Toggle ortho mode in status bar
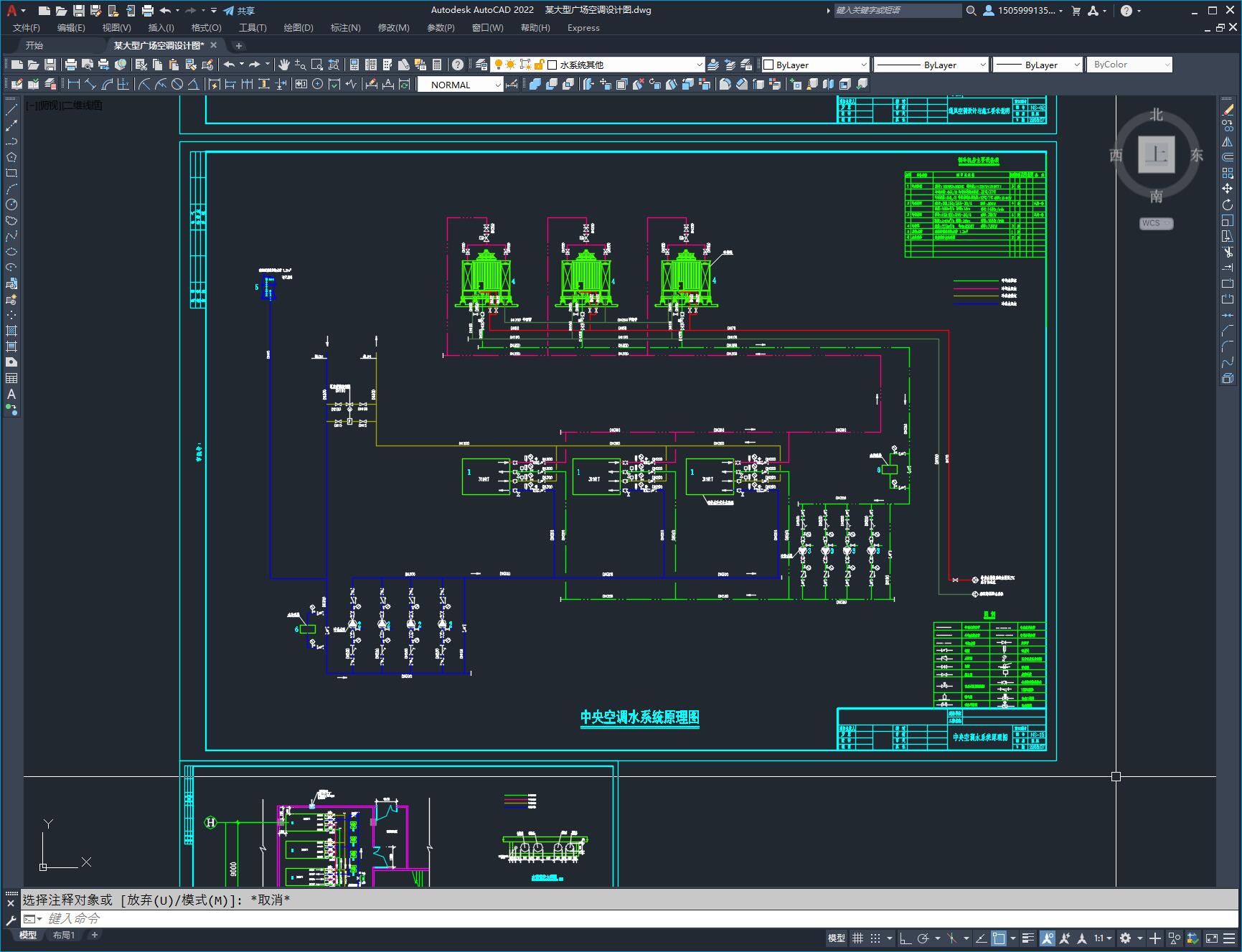 tap(905, 938)
